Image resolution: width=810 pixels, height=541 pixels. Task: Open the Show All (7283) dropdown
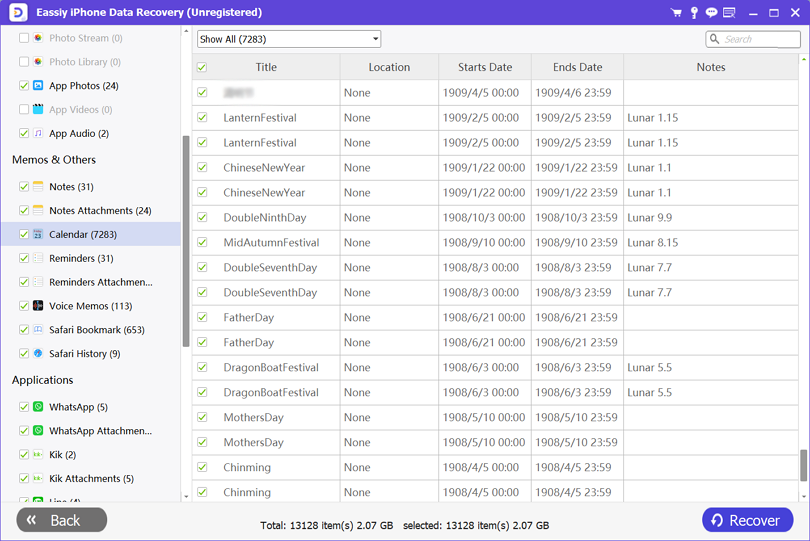click(289, 39)
